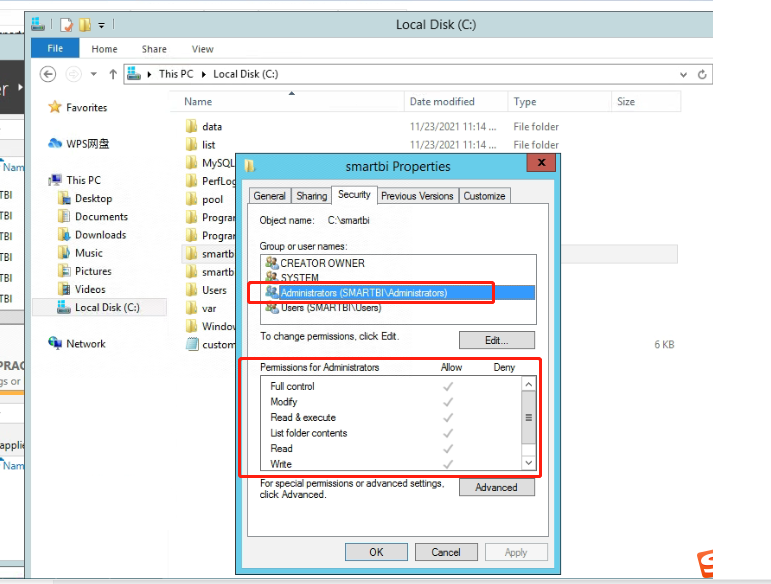771x584 pixels.
Task: Click the pool folder icon
Action: click(192, 199)
